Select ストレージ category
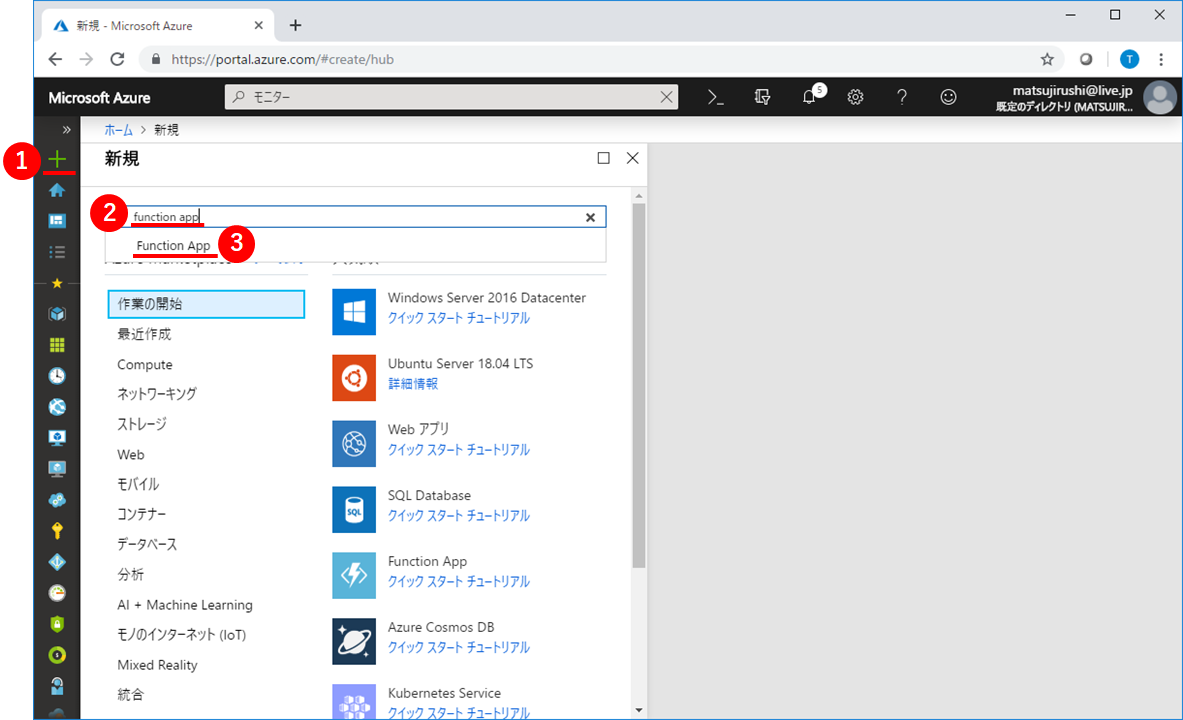The height and width of the screenshot is (720, 1183). coord(142,424)
